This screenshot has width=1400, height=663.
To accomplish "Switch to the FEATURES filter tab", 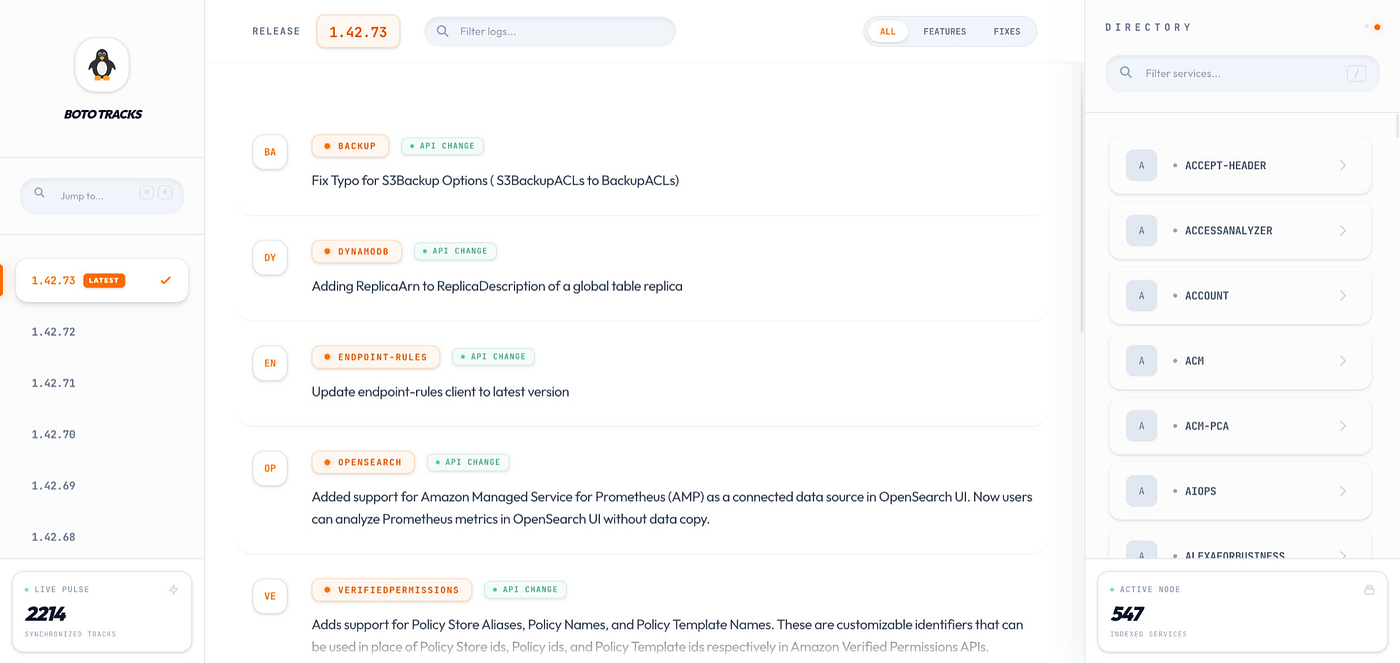I will [945, 32].
